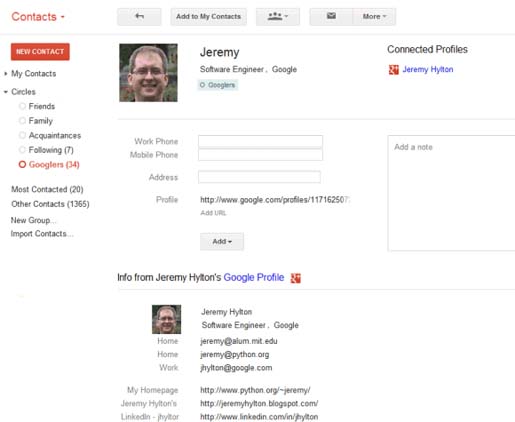Click the name Jeremy contact heading
Viewport: 515px width, 422px height.
click(x=220, y=52)
